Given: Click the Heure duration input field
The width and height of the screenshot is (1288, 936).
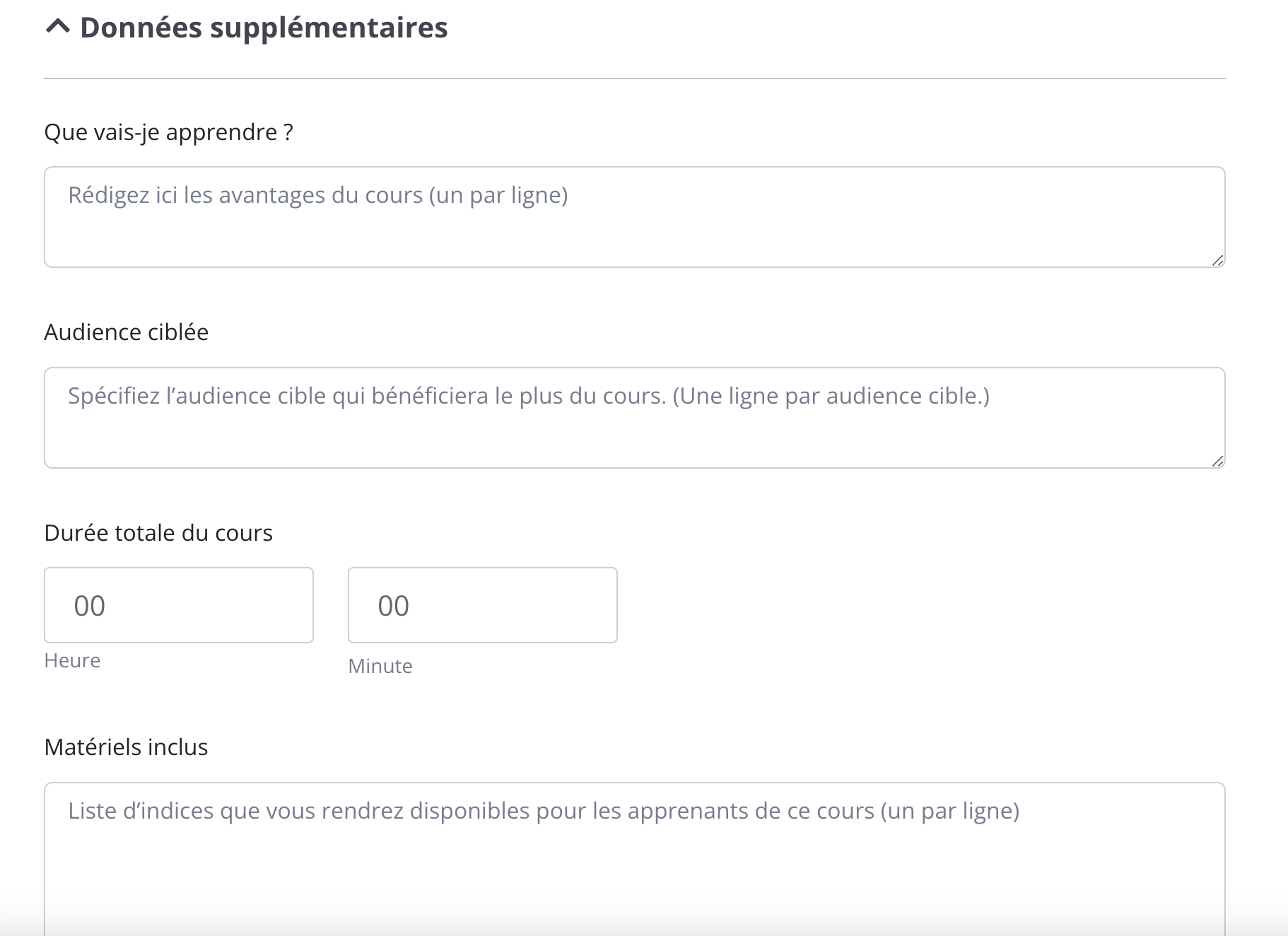Looking at the screenshot, I should tap(178, 605).
